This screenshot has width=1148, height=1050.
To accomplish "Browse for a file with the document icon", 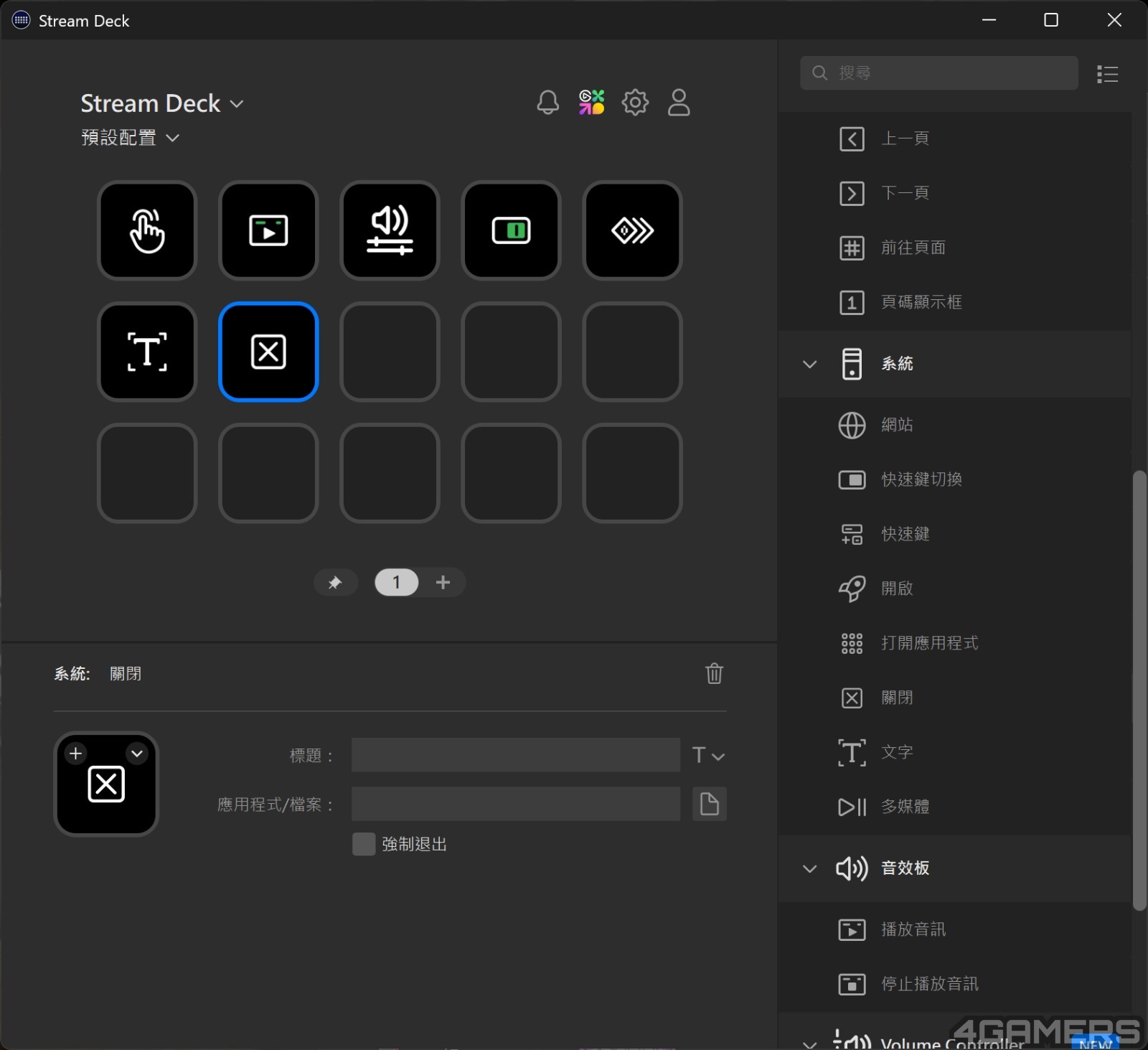I will coord(710,804).
